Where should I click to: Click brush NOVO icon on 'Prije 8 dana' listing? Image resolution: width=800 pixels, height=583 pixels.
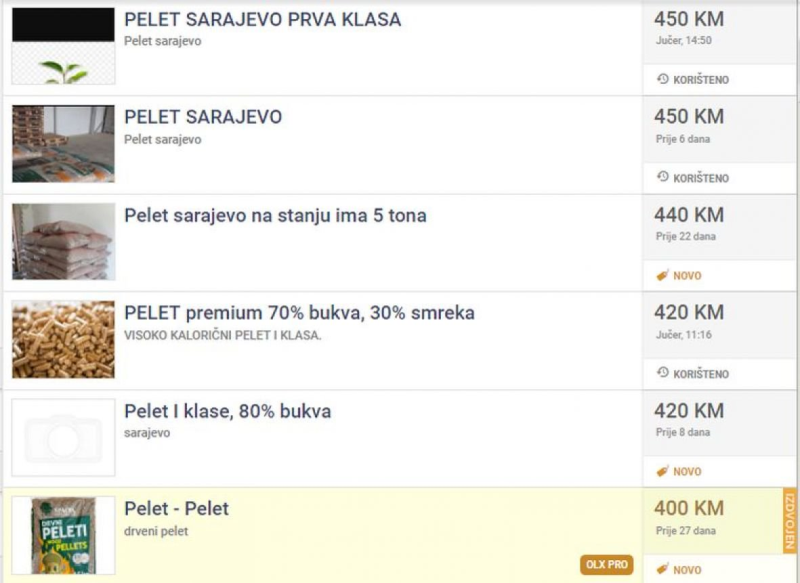(662, 471)
